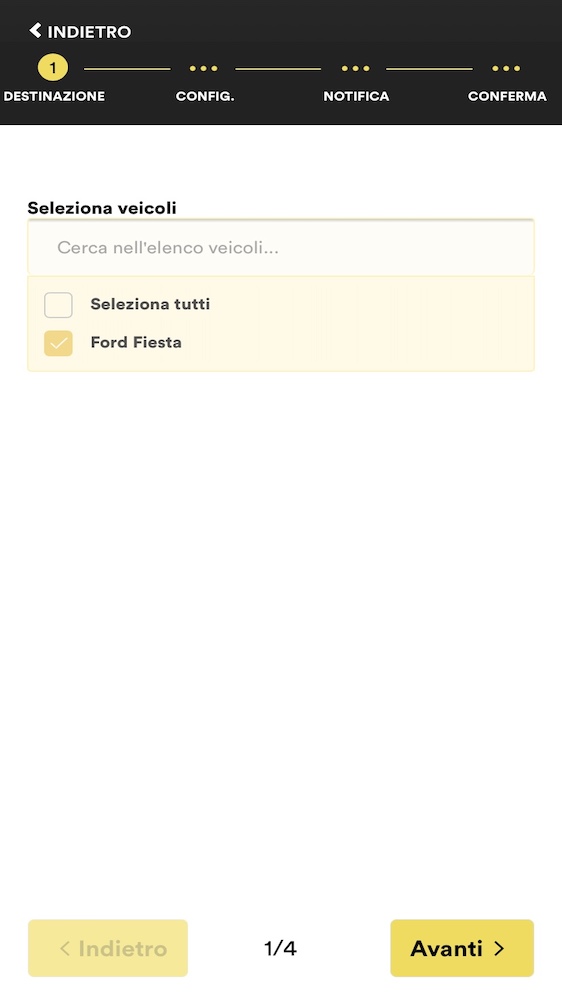Click the disabled Indietro button at bottom
This screenshot has height=1000, width=562.
coord(108,948)
